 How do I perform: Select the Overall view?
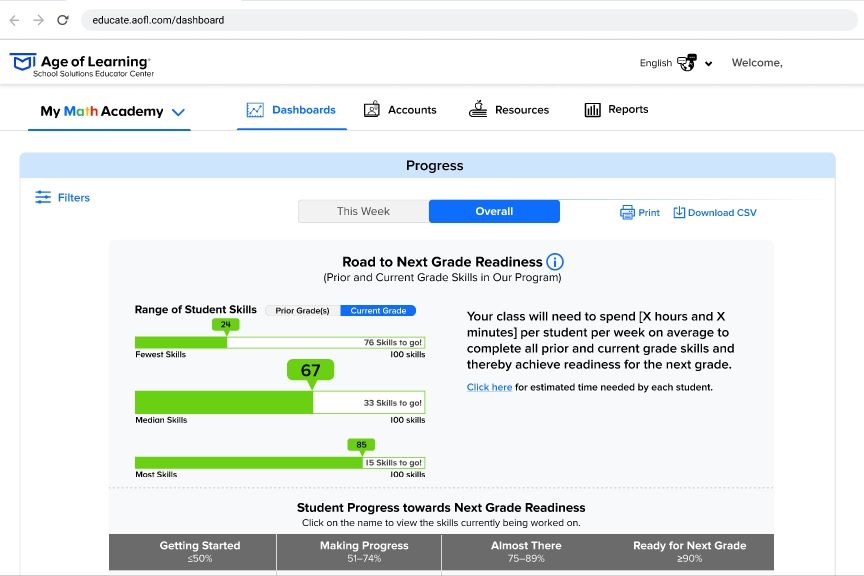tap(494, 211)
